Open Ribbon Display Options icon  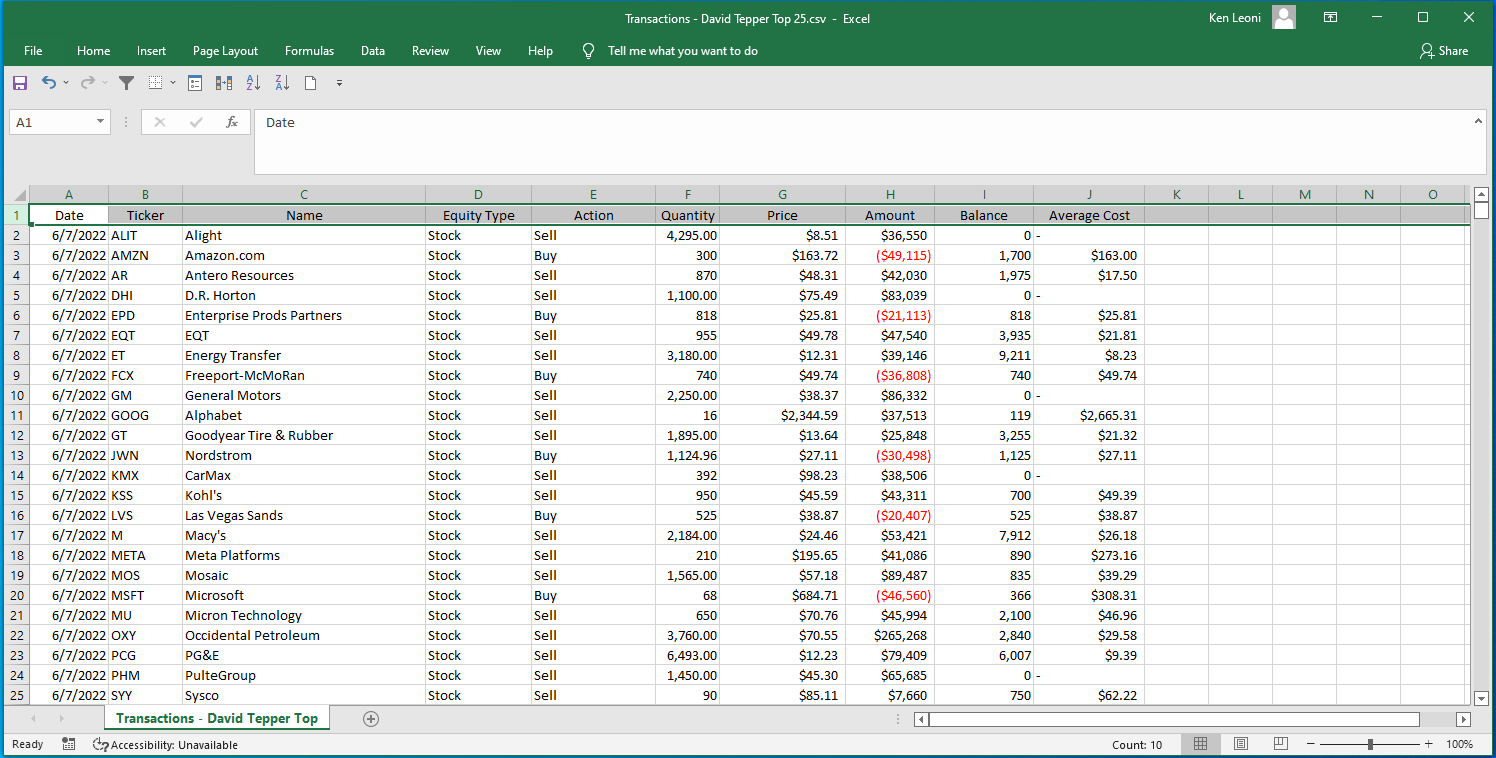[1331, 17]
